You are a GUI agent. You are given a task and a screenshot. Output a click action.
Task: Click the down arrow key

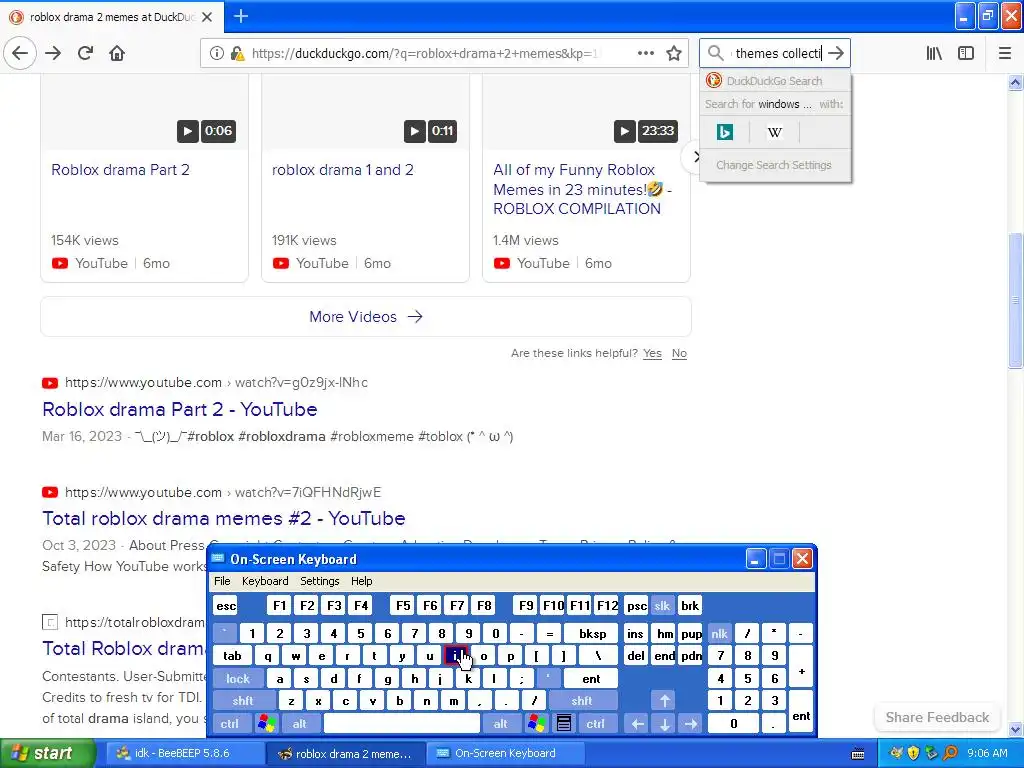pyautogui.click(x=664, y=724)
